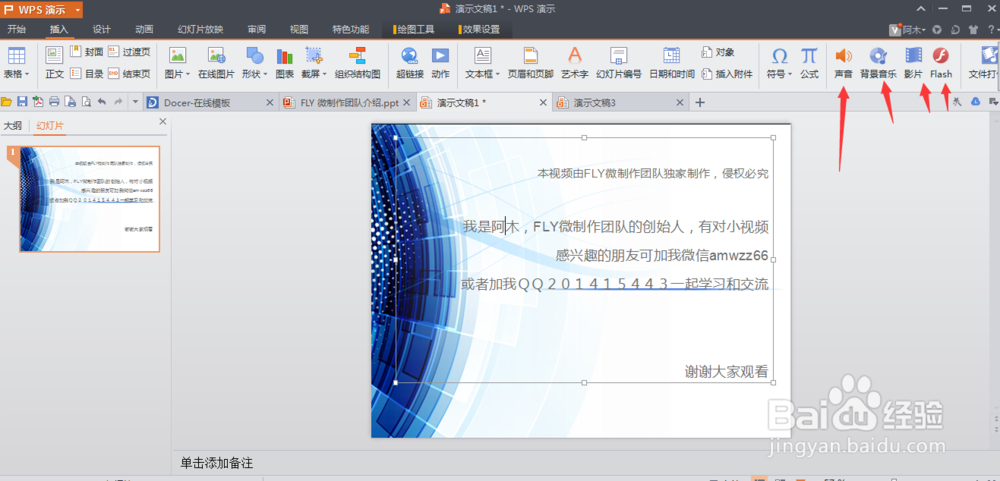Viewport: 1000px width, 481px height.
Task: Insert 声音 sound
Action: 844,63
